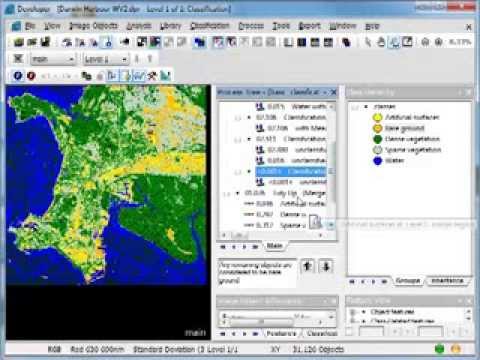Click the move process down arrow button
480x360 pixels.
point(326,267)
